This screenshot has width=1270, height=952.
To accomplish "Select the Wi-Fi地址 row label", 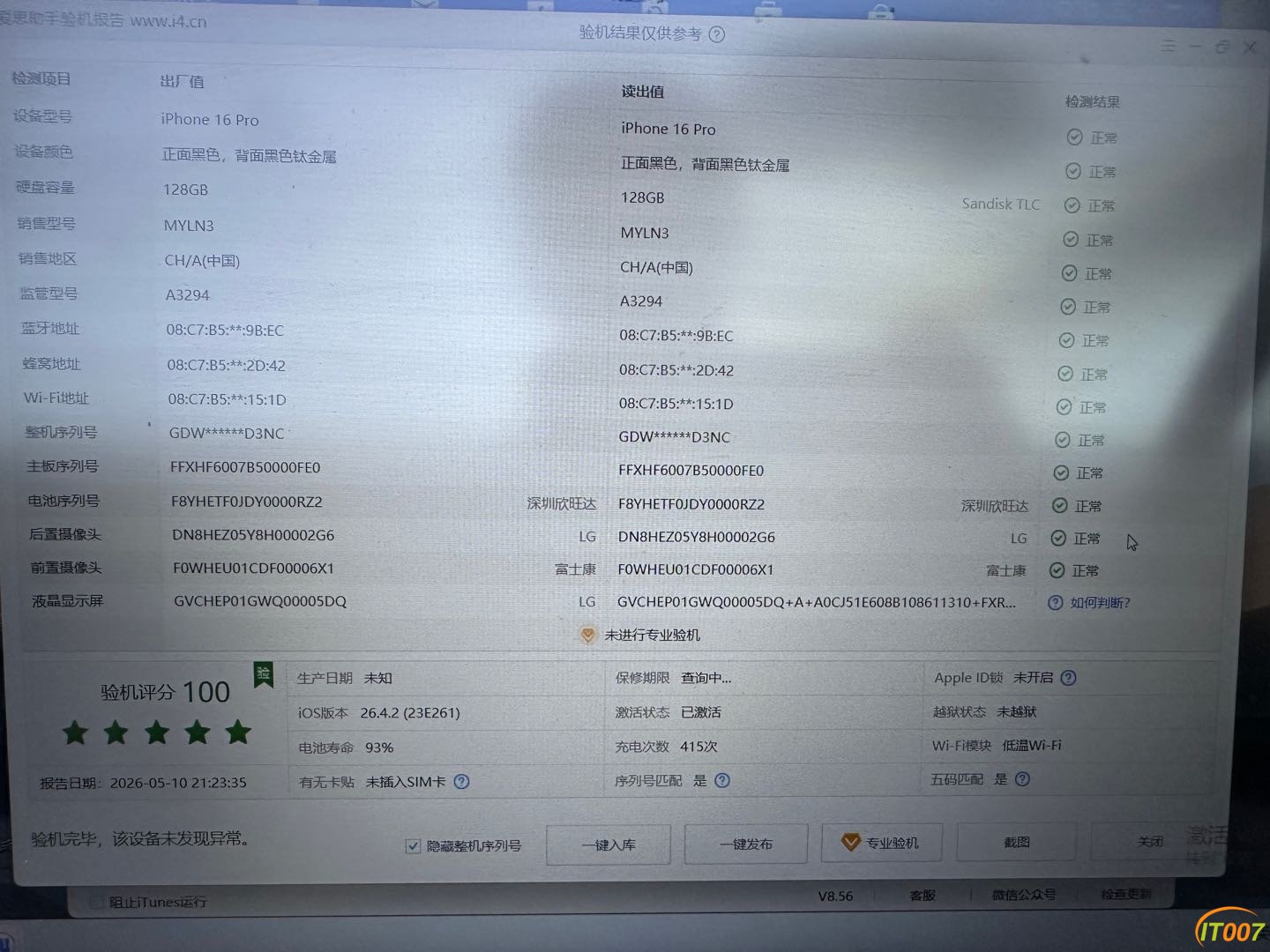I will pos(56,398).
